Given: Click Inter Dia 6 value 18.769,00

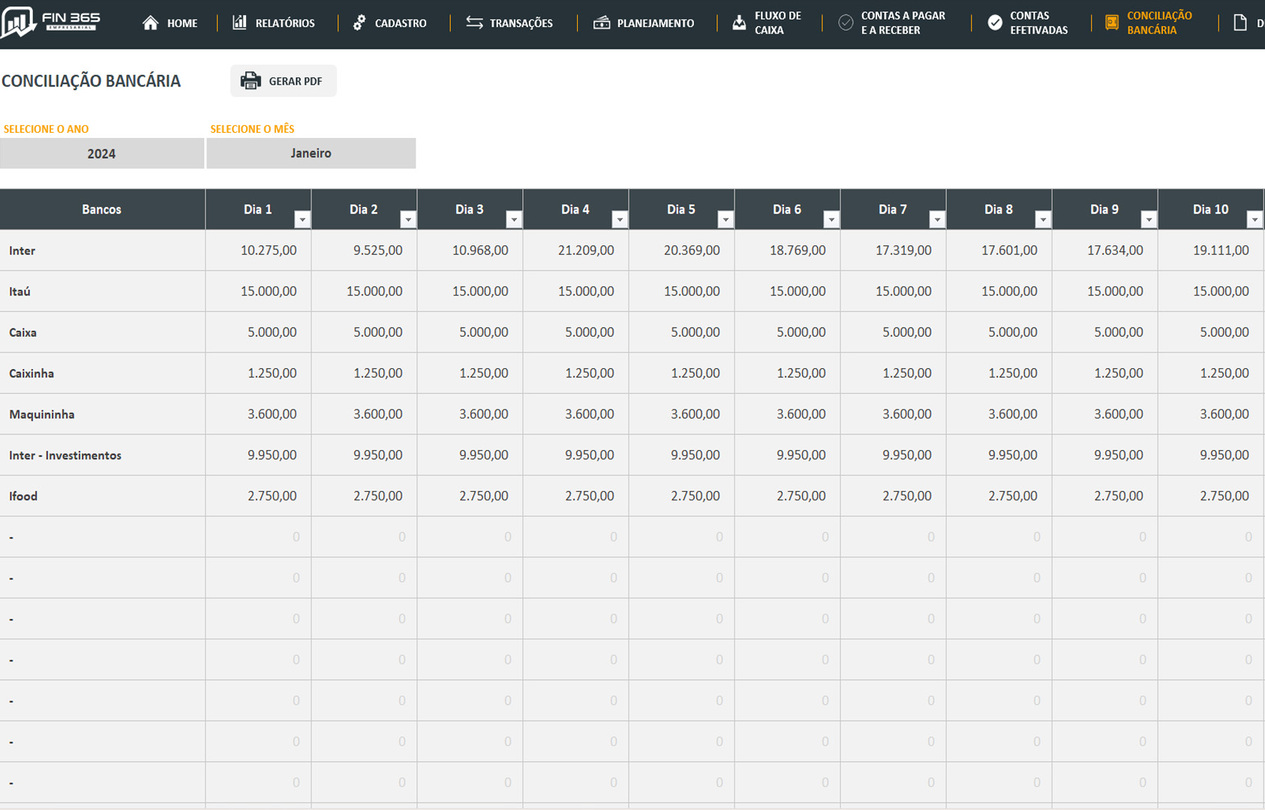Looking at the screenshot, I should pyautogui.click(x=798, y=251).
